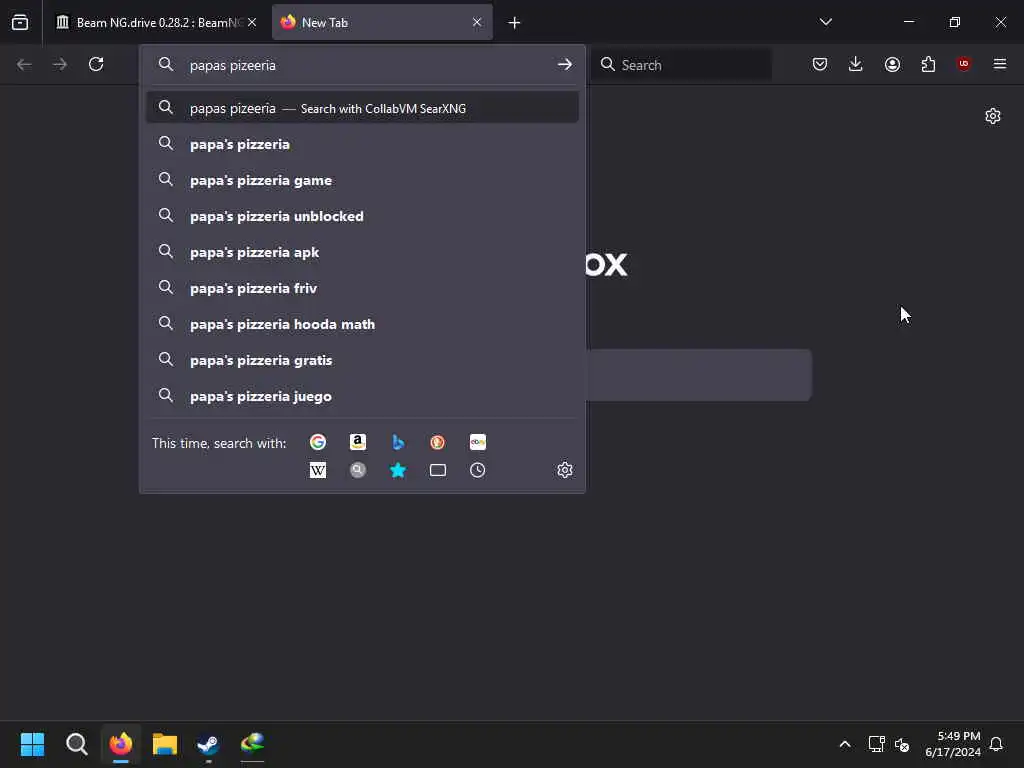Click Firefox icon on taskbar
Image resolution: width=1024 pixels, height=768 pixels.
(x=121, y=744)
